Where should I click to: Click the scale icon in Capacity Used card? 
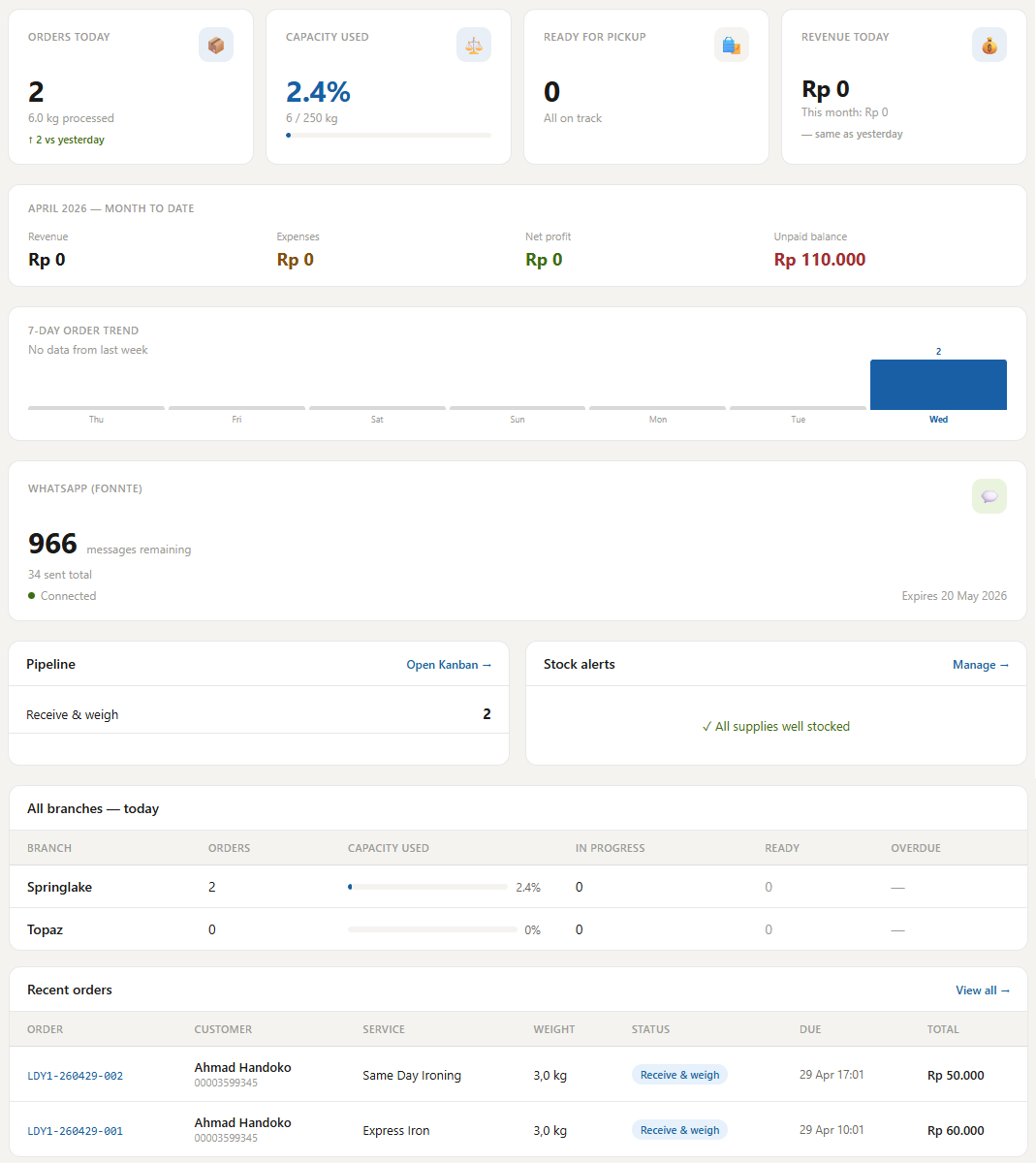click(x=474, y=45)
